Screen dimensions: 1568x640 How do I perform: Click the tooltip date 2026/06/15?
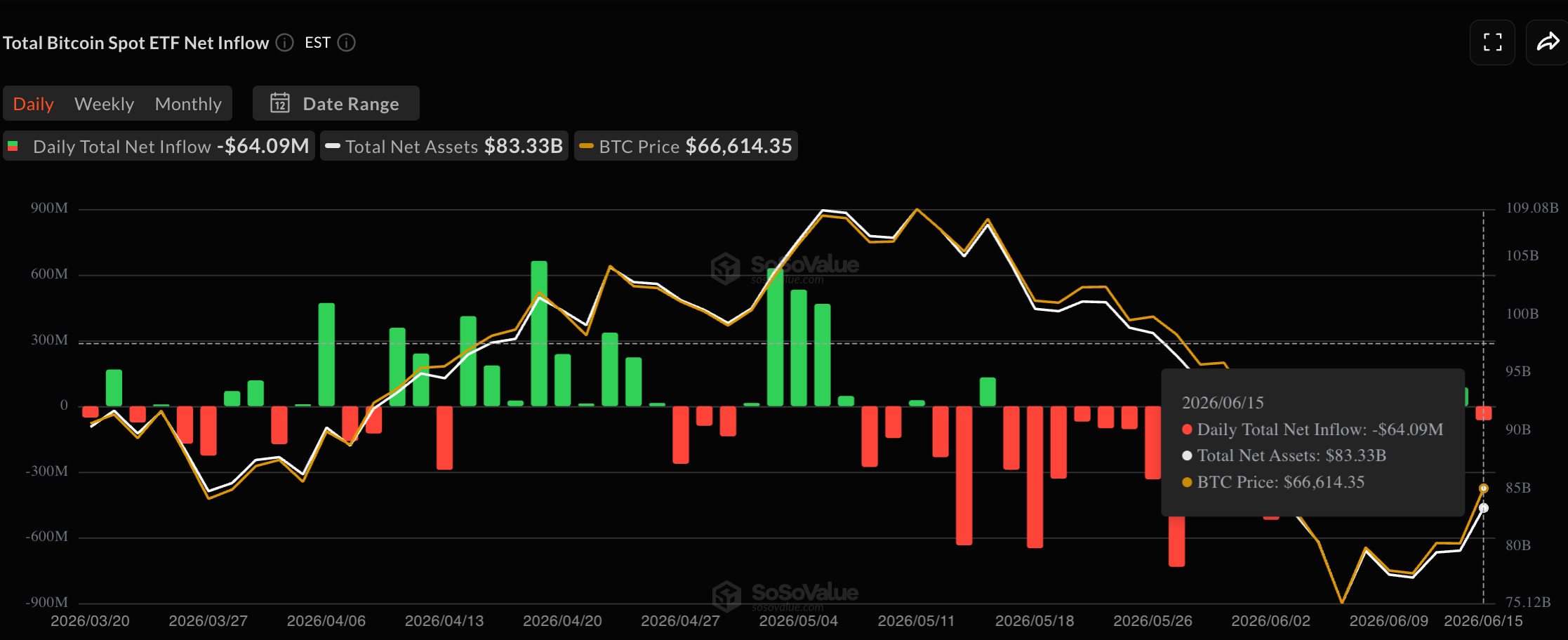1223,403
